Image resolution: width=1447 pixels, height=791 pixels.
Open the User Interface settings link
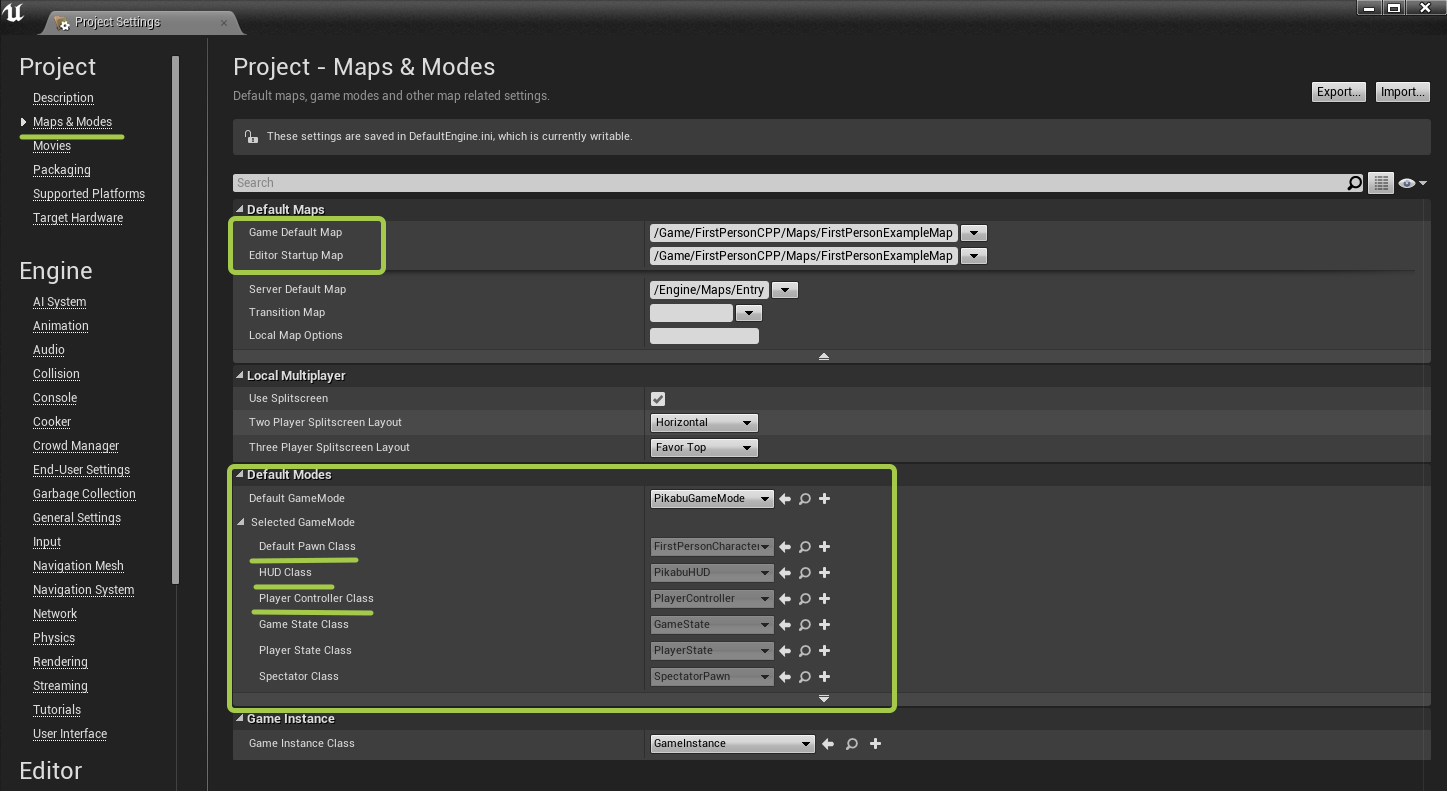coord(70,734)
